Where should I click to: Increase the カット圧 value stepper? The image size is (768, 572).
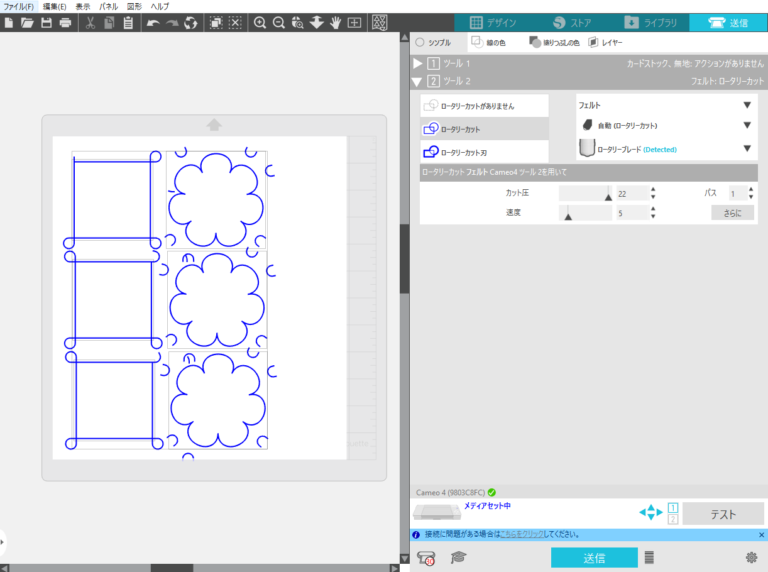click(653, 190)
